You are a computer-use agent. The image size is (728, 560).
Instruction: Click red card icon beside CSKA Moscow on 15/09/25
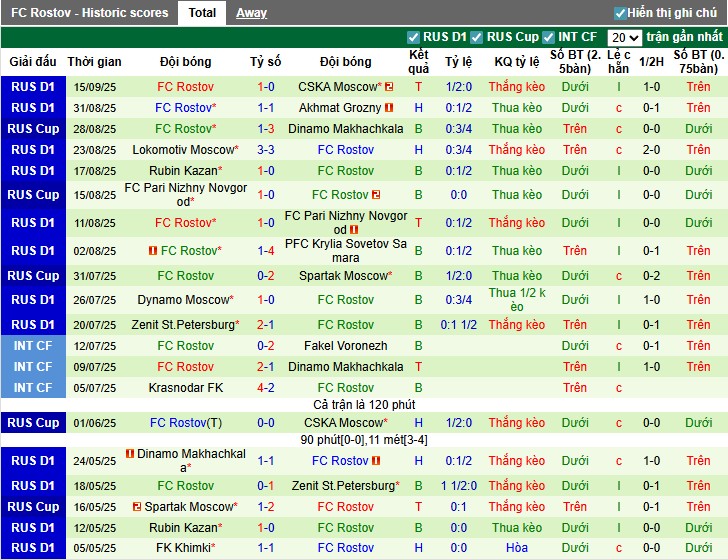(389, 87)
